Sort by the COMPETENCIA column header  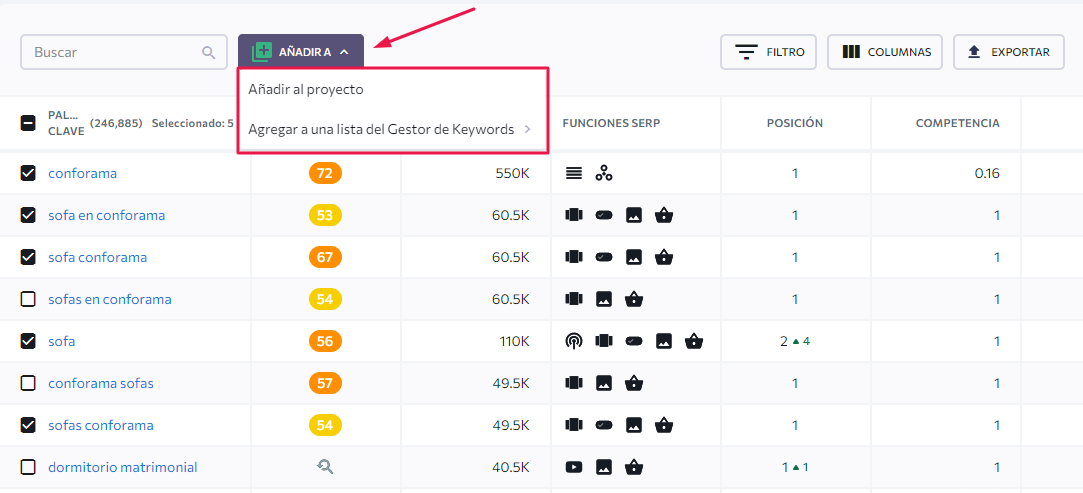pos(957,123)
